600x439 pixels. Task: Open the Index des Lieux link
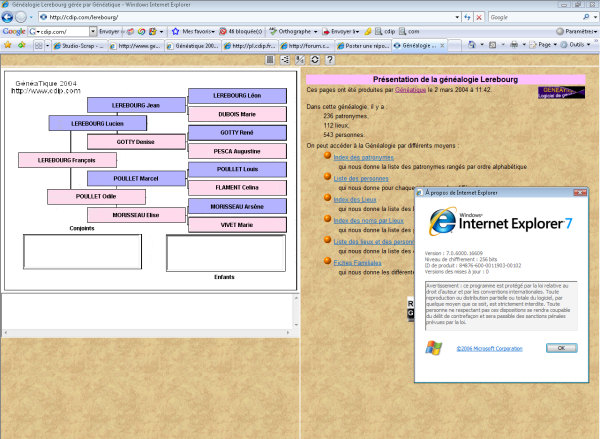click(x=355, y=199)
